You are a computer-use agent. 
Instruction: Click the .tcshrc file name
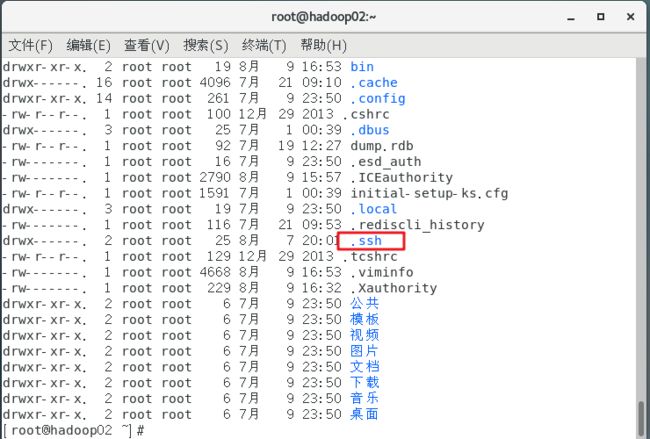(x=370, y=257)
